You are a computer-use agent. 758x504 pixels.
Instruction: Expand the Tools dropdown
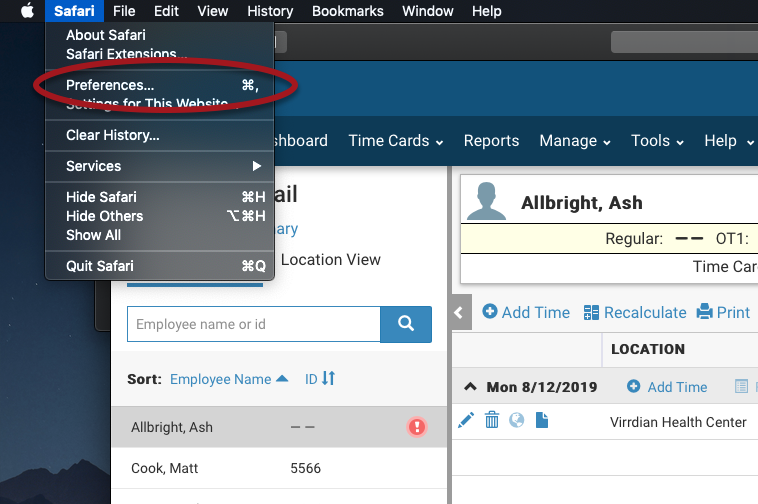click(x=657, y=141)
